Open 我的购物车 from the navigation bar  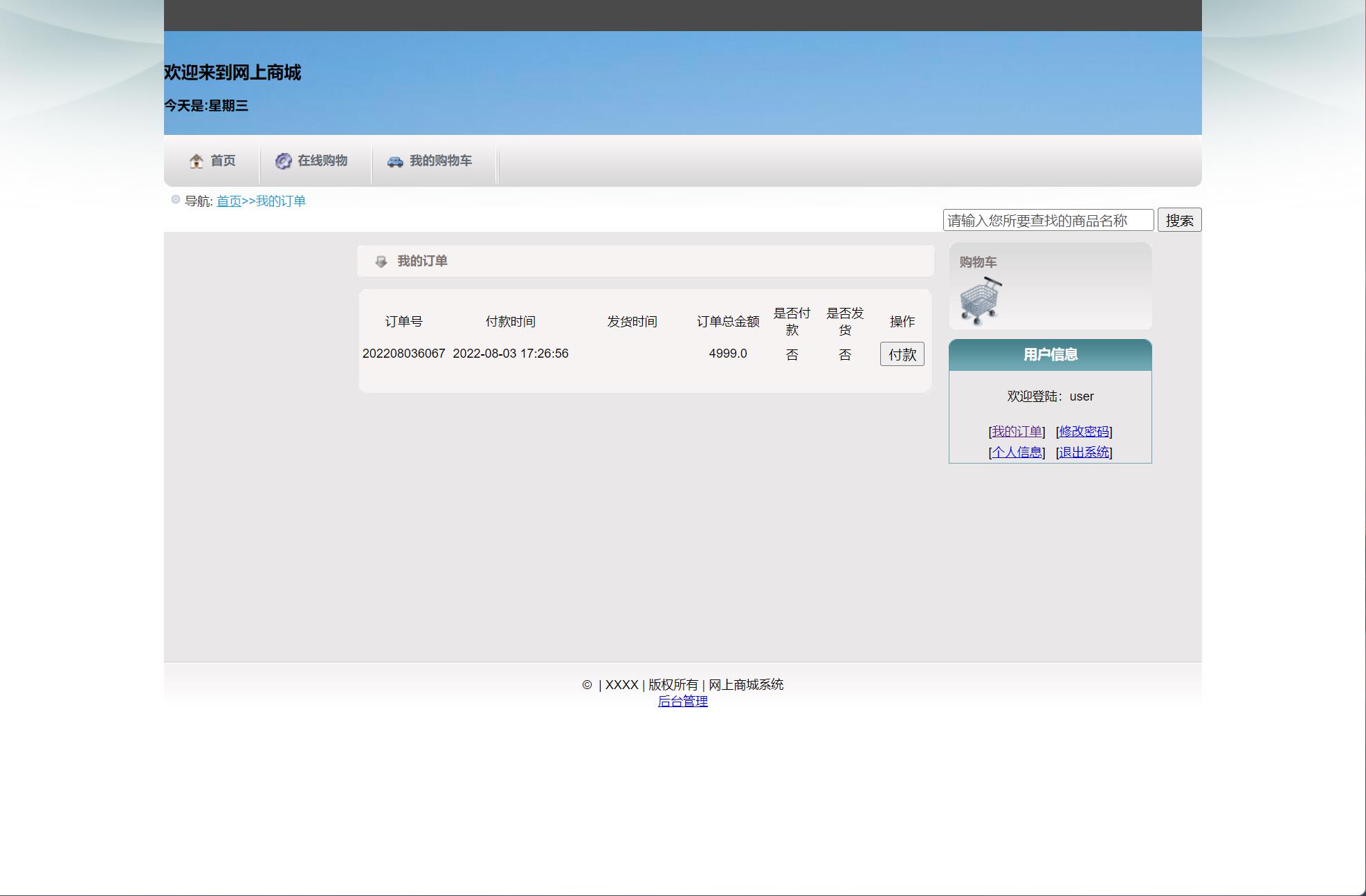pyautogui.click(x=440, y=160)
